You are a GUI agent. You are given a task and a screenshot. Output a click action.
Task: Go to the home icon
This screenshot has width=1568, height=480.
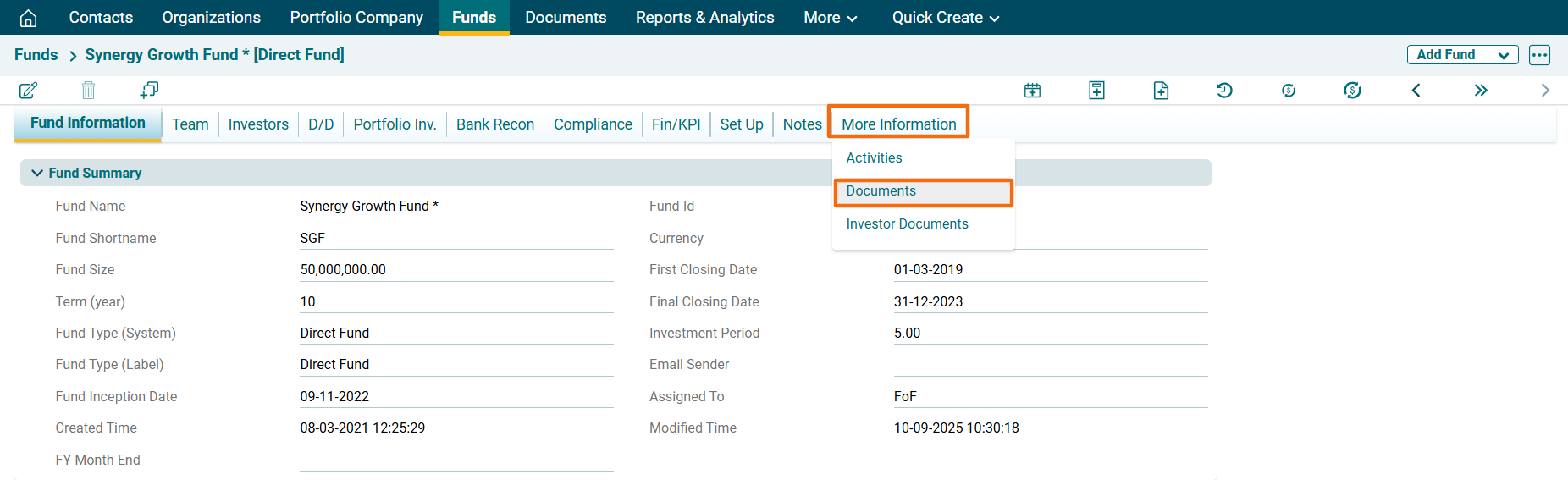28,18
